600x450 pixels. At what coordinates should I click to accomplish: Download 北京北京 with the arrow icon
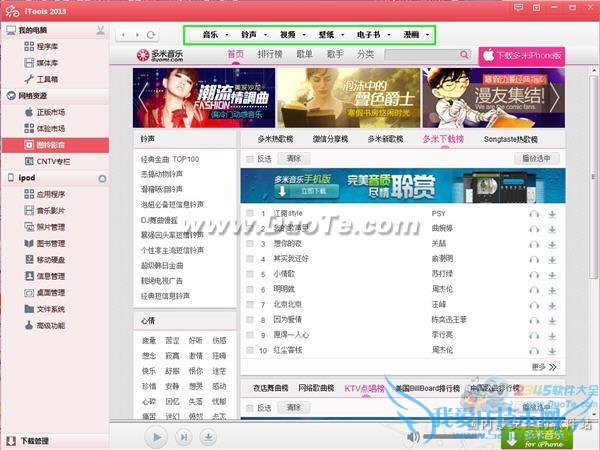coord(552,306)
